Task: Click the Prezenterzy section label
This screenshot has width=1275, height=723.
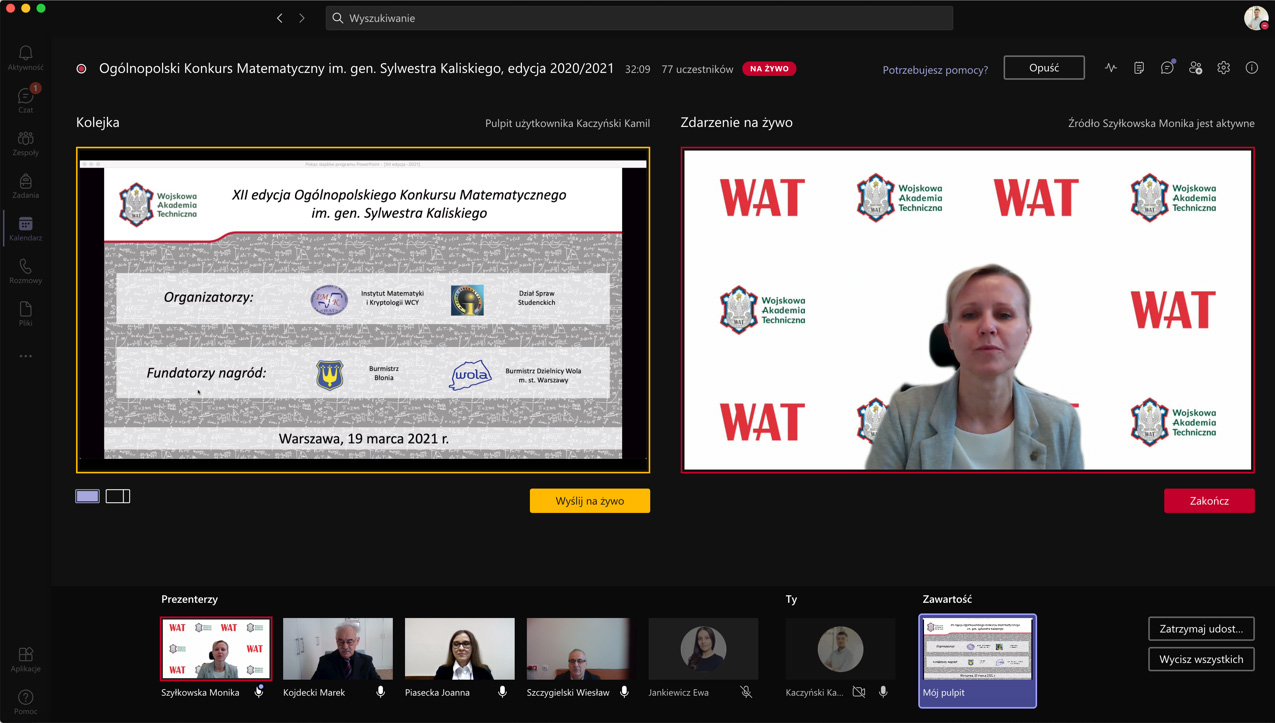Action: click(x=189, y=599)
